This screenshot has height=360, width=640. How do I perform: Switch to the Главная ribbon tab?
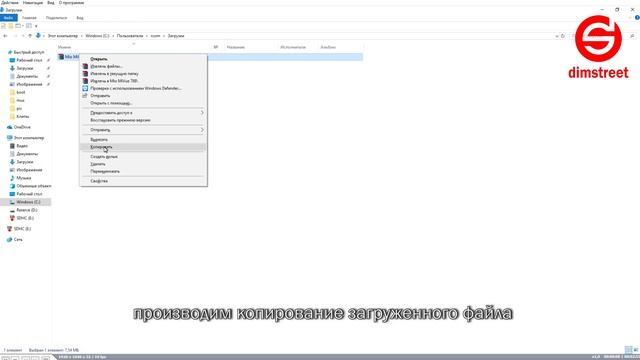pos(29,18)
